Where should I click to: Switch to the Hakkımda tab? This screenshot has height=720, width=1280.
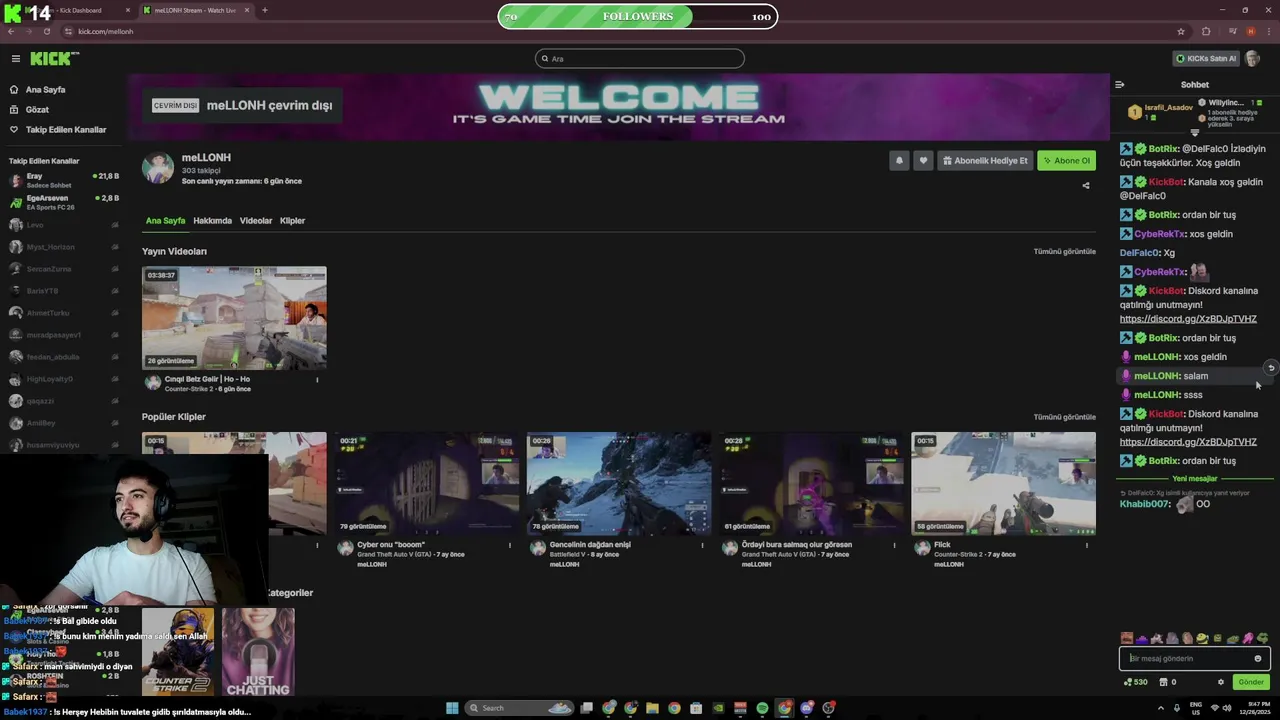(212, 220)
